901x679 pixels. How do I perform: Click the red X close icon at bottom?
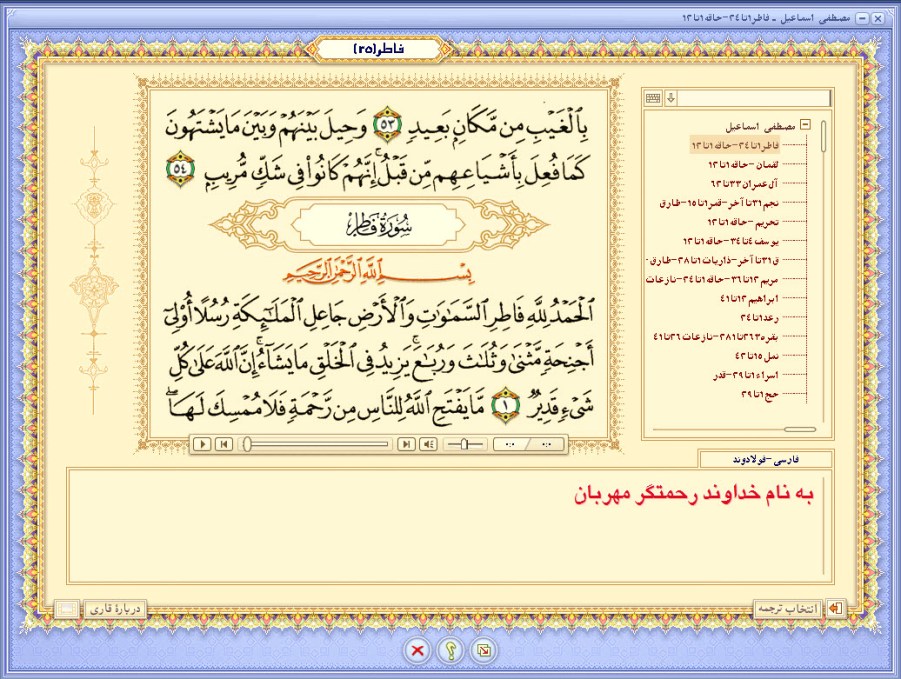click(x=418, y=650)
